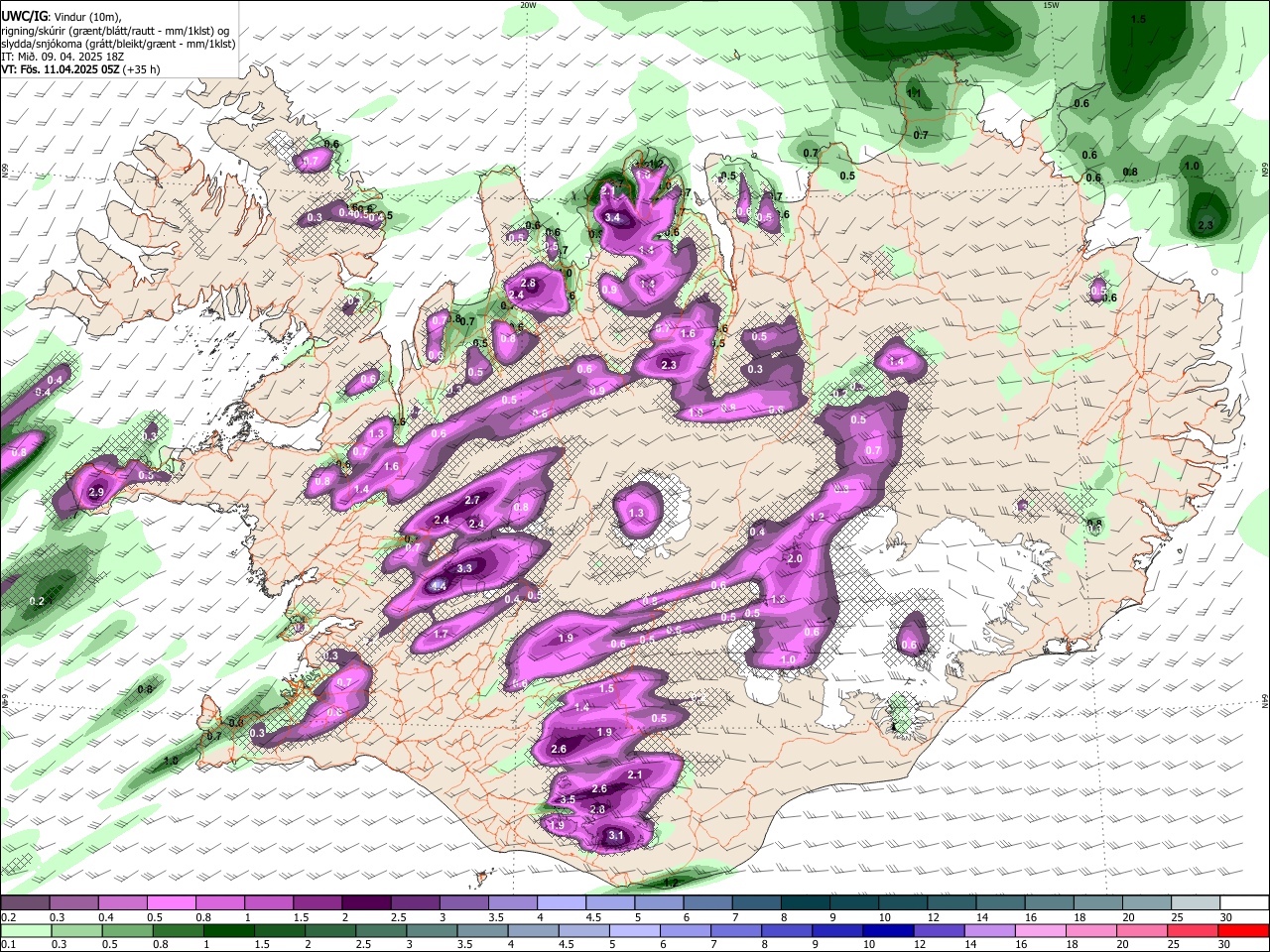Click the '30' label at the end of the upper legend
1270x952 pixels.
pyautogui.click(x=1225, y=918)
